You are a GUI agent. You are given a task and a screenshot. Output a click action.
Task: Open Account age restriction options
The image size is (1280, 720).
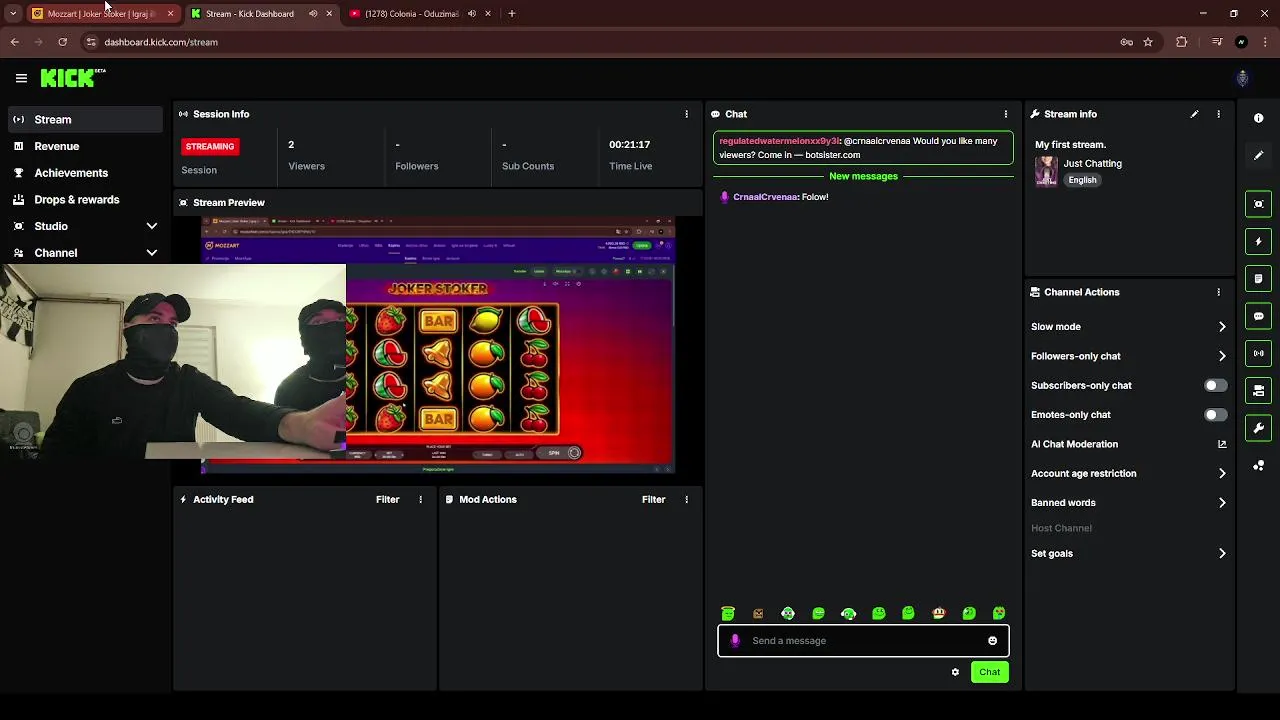tap(1128, 473)
